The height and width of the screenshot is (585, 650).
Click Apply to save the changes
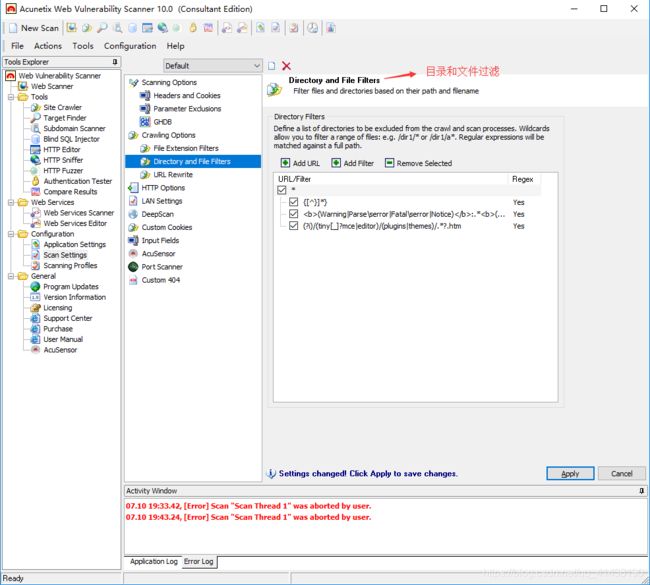(x=570, y=473)
